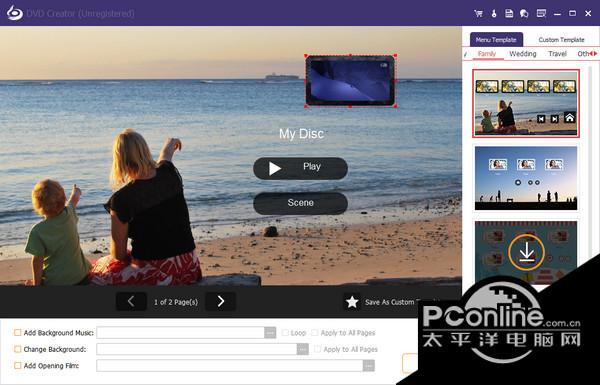Choose the beach family template thumbnail
The width and height of the screenshot is (600, 385).
[526, 103]
